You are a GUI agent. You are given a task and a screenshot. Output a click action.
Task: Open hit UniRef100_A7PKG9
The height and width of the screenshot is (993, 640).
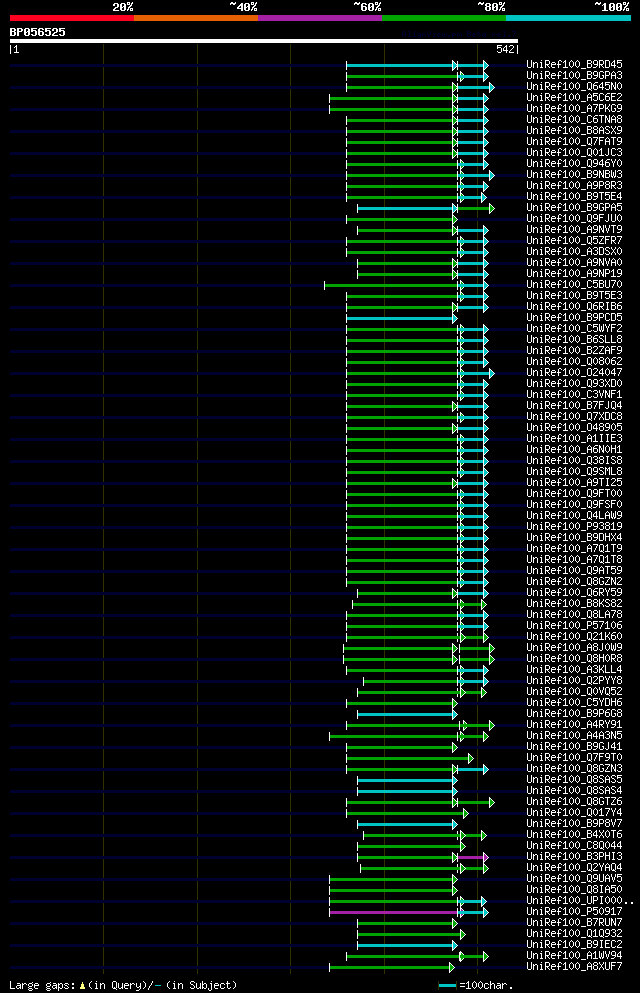[x=574, y=108]
